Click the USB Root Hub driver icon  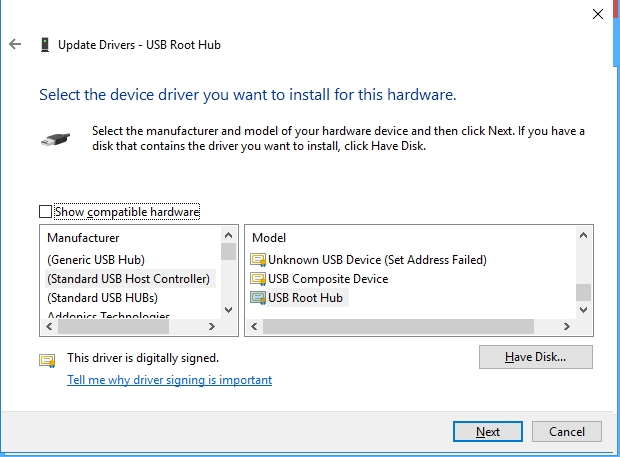(258, 297)
